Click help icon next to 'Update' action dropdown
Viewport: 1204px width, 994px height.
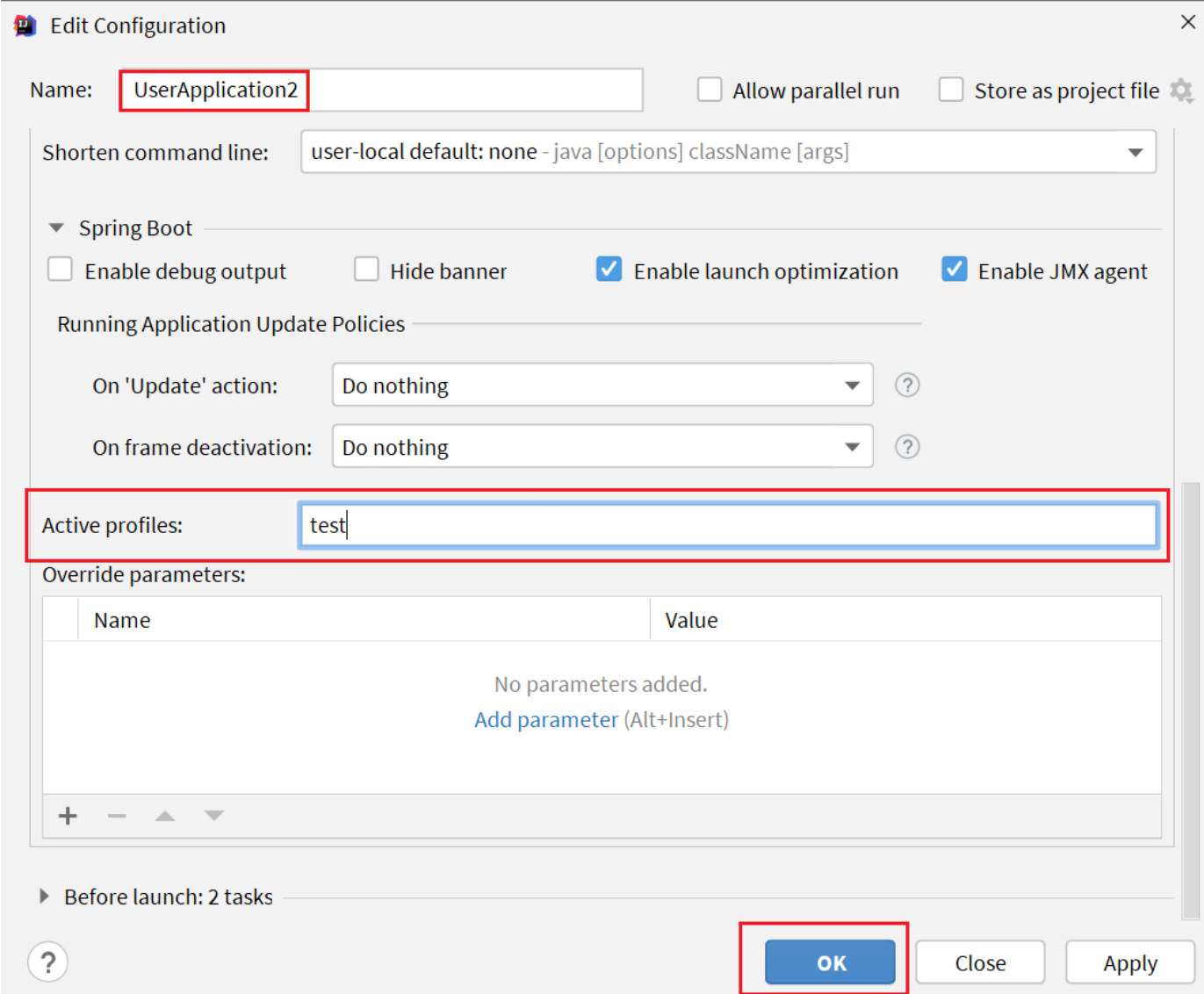point(906,385)
